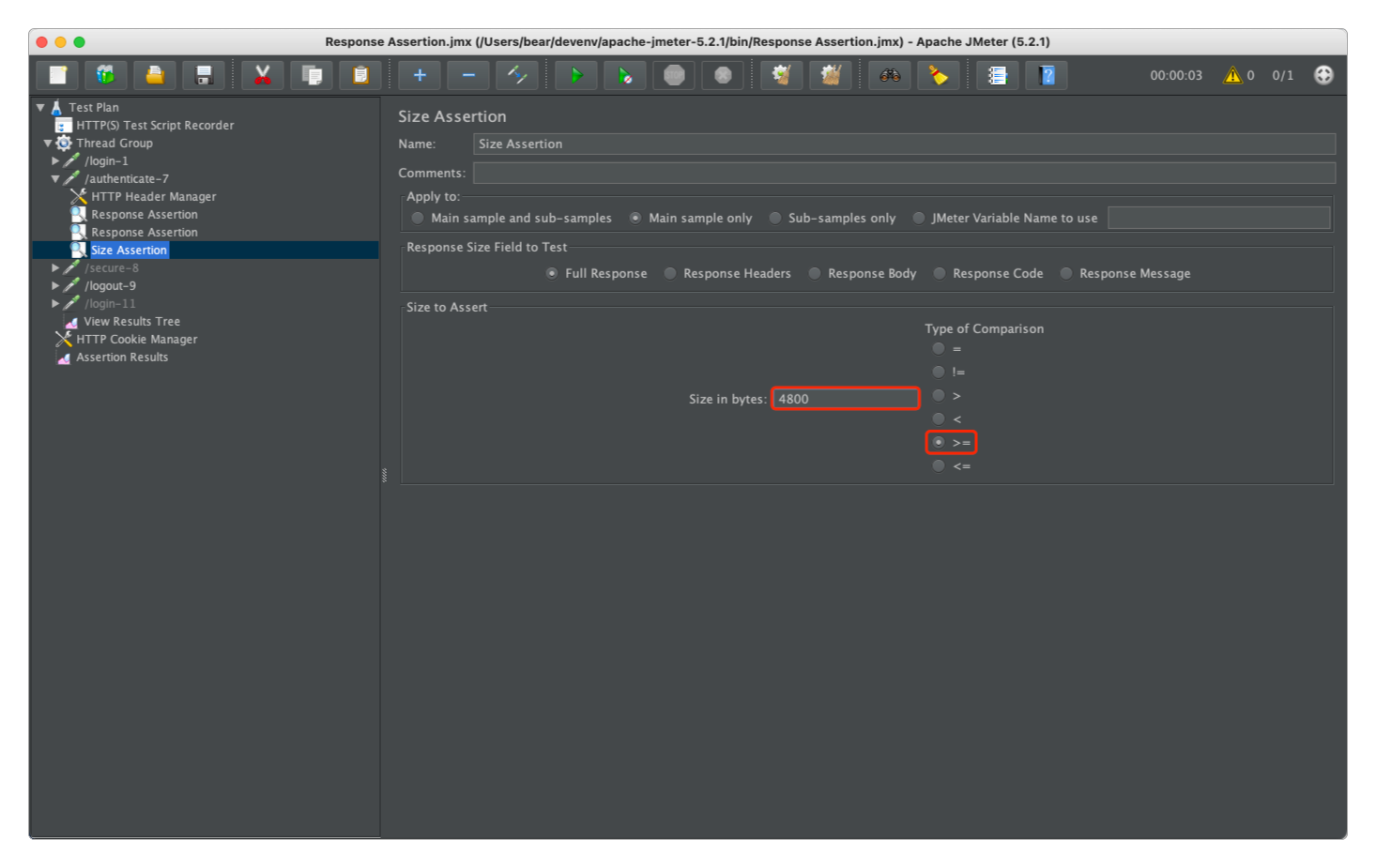Select first Response Assertion tree item
Image resolution: width=1376 pixels, height=868 pixels.
point(145,215)
